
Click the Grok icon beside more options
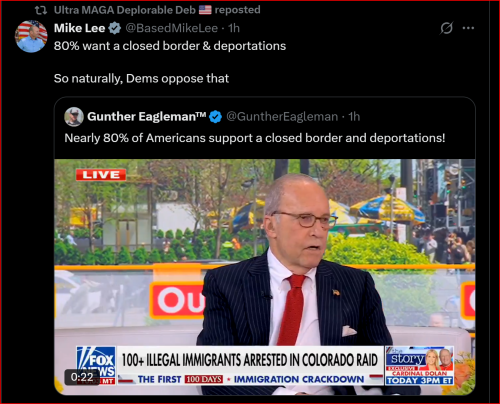tap(446, 28)
